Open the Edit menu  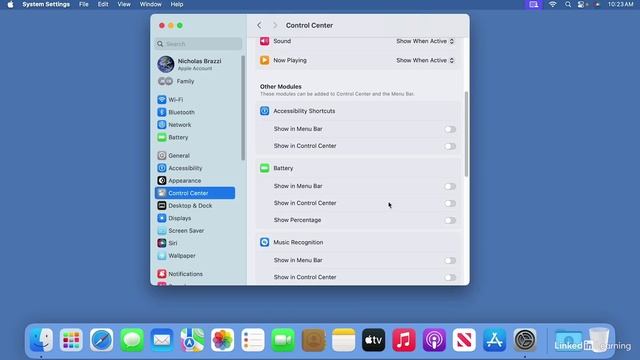[103, 4]
